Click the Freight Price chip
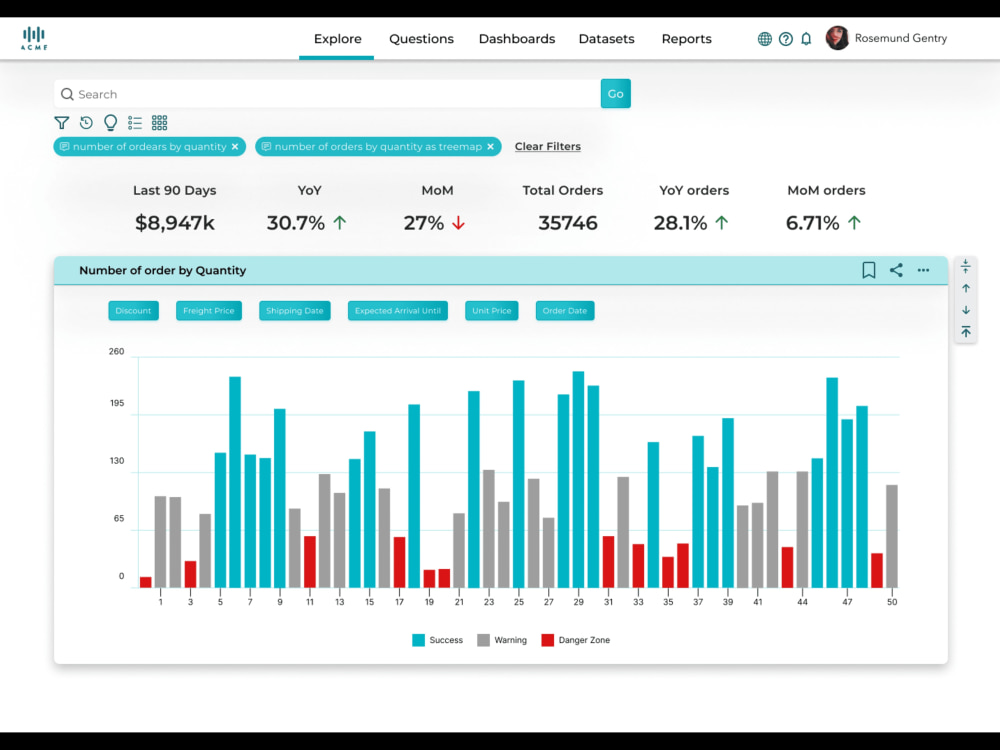The image size is (1000, 750). 209,311
